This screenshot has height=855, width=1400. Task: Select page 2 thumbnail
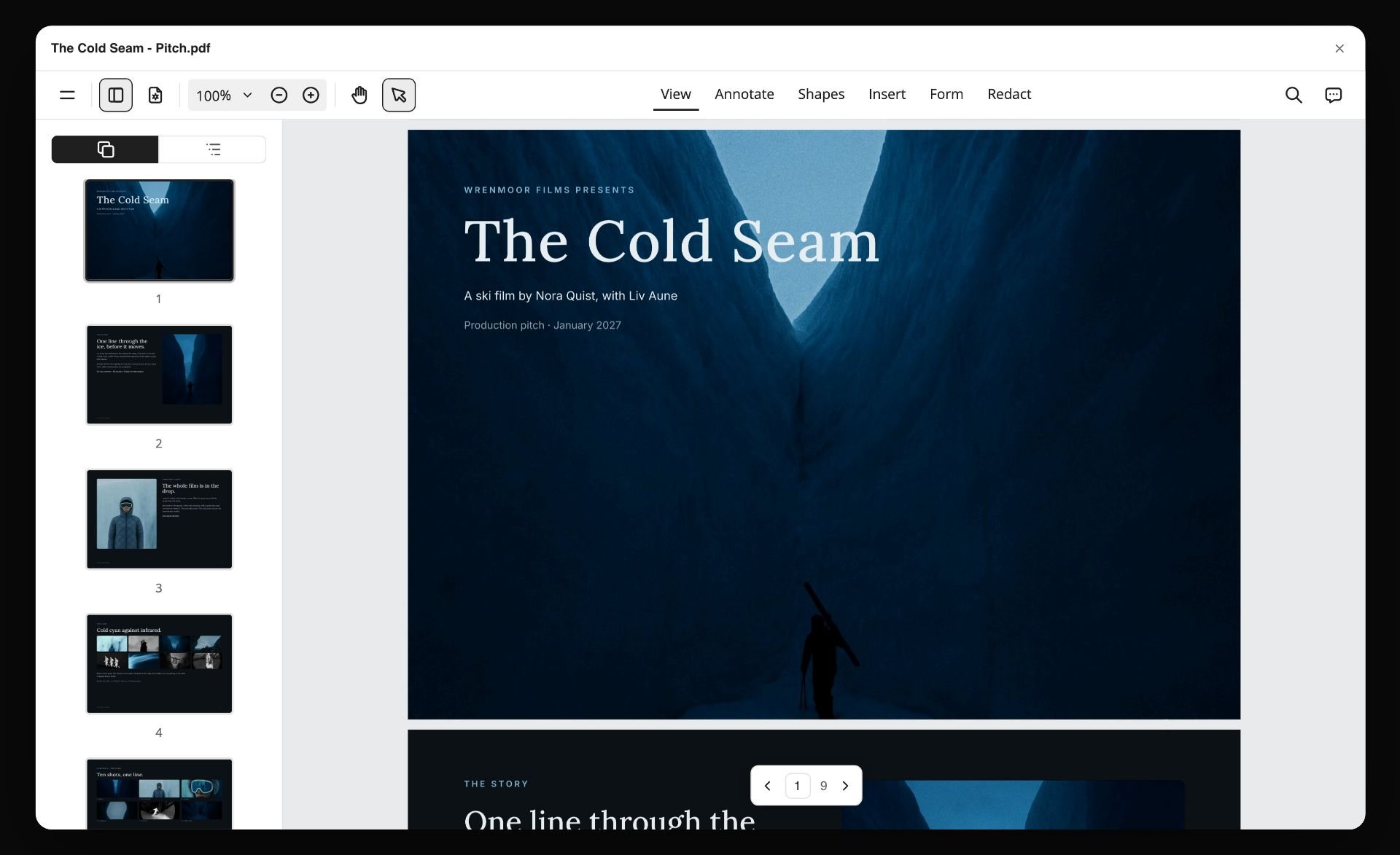click(159, 375)
